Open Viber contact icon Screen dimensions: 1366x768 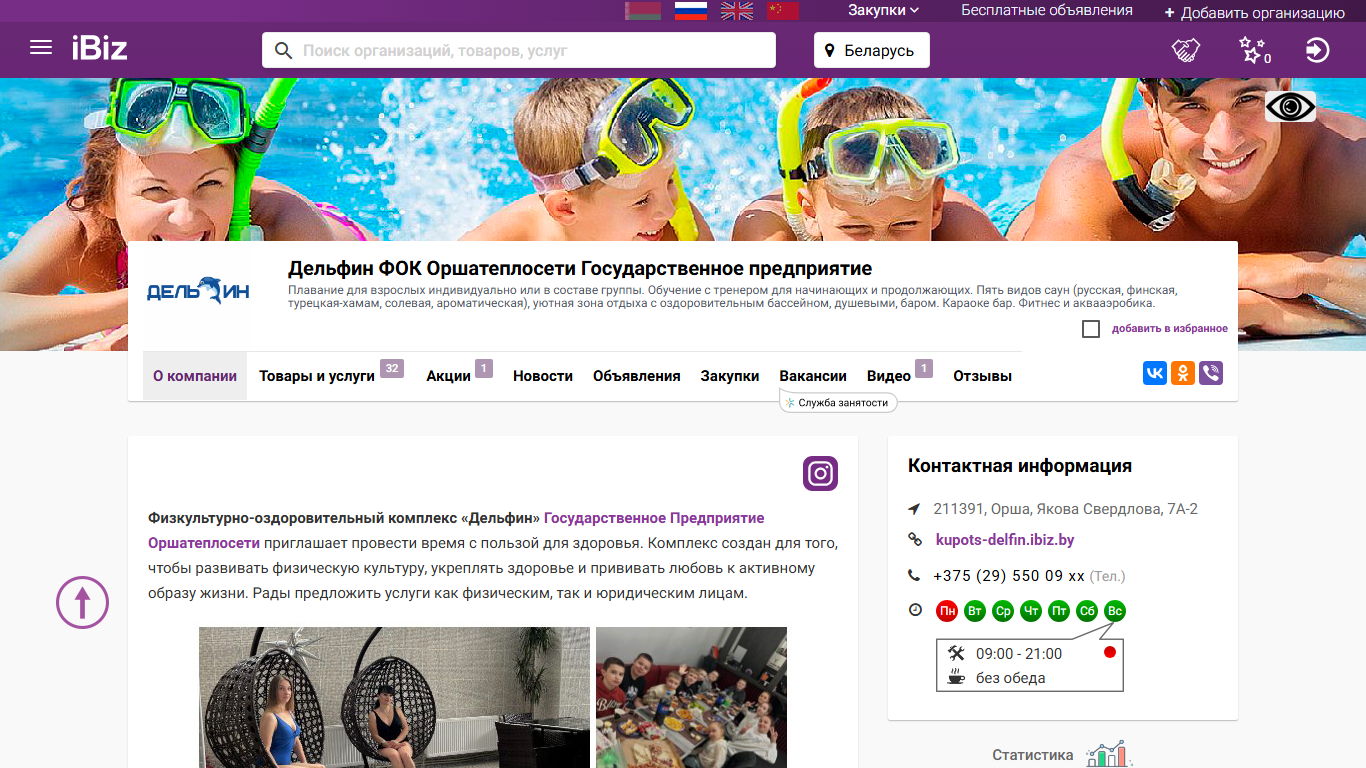[1211, 373]
